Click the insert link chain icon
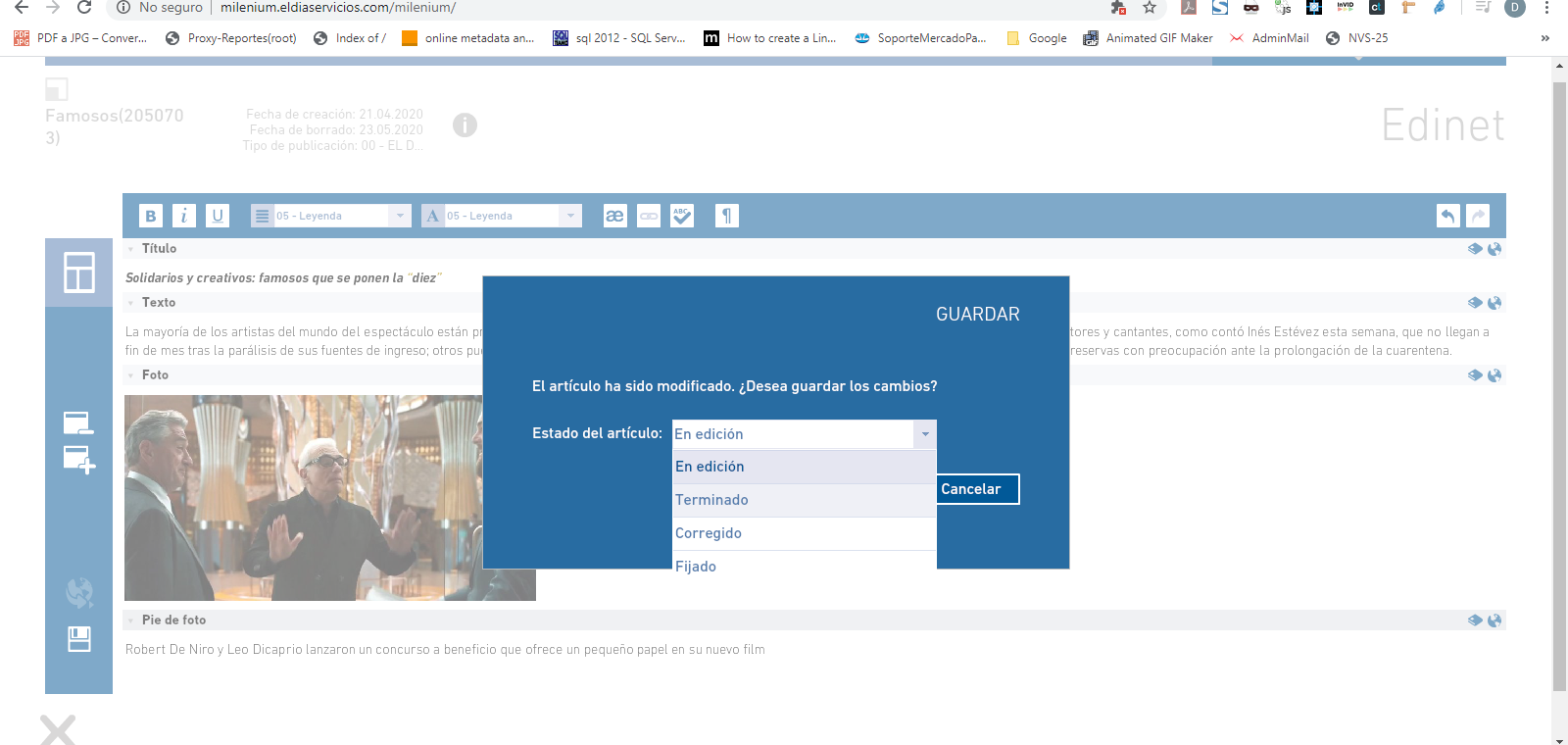 (649, 216)
